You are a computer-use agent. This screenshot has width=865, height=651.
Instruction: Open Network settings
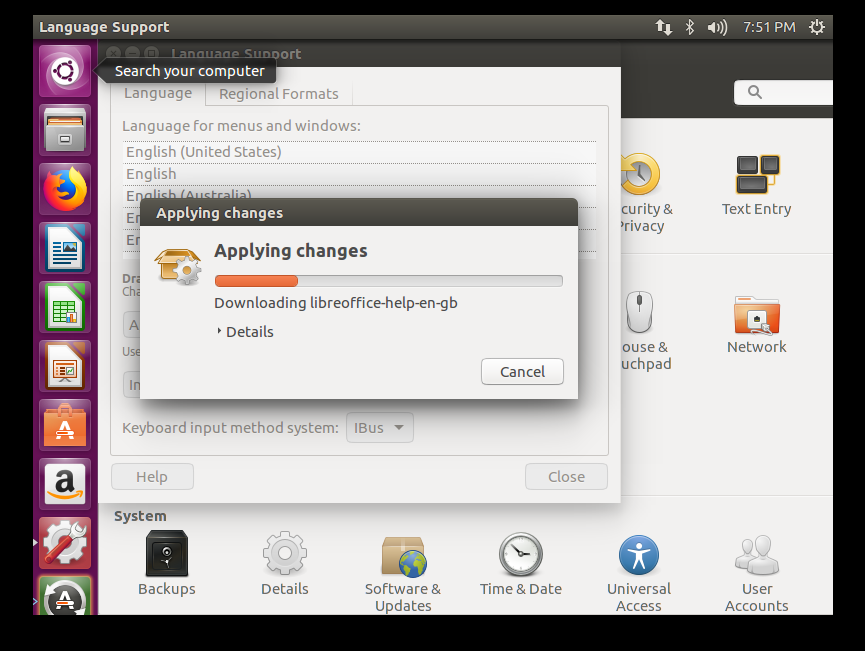point(757,324)
